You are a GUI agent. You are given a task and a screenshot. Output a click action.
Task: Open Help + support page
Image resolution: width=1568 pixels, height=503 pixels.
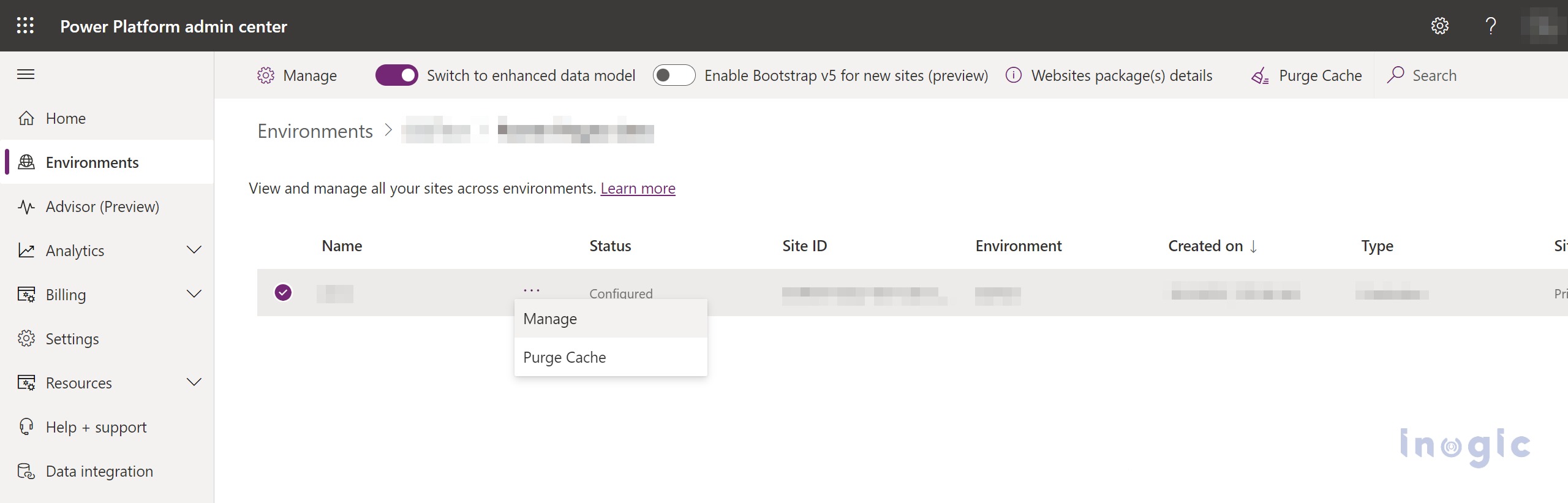tap(107, 427)
